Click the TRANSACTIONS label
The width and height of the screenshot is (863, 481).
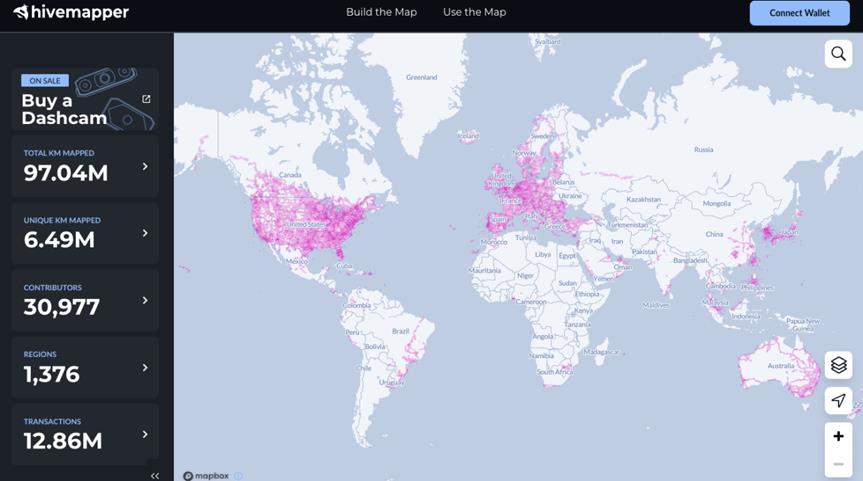(x=52, y=421)
